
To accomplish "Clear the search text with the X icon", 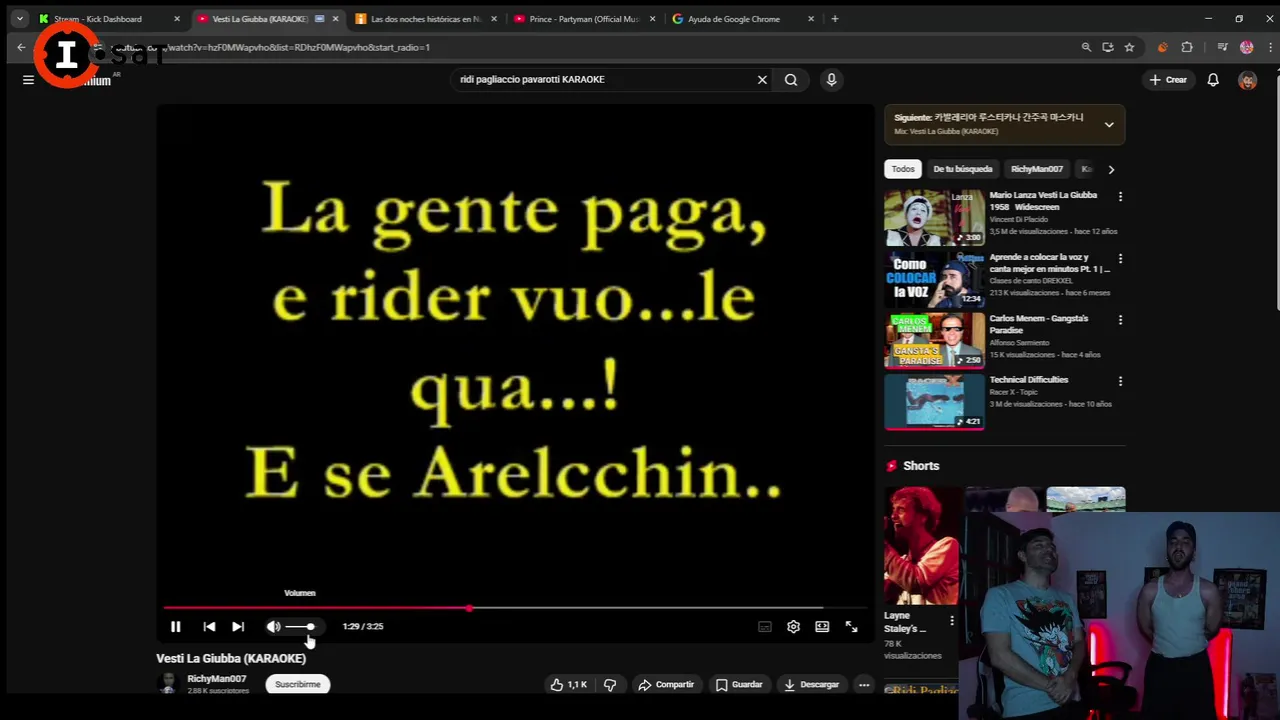I will click(762, 80).
